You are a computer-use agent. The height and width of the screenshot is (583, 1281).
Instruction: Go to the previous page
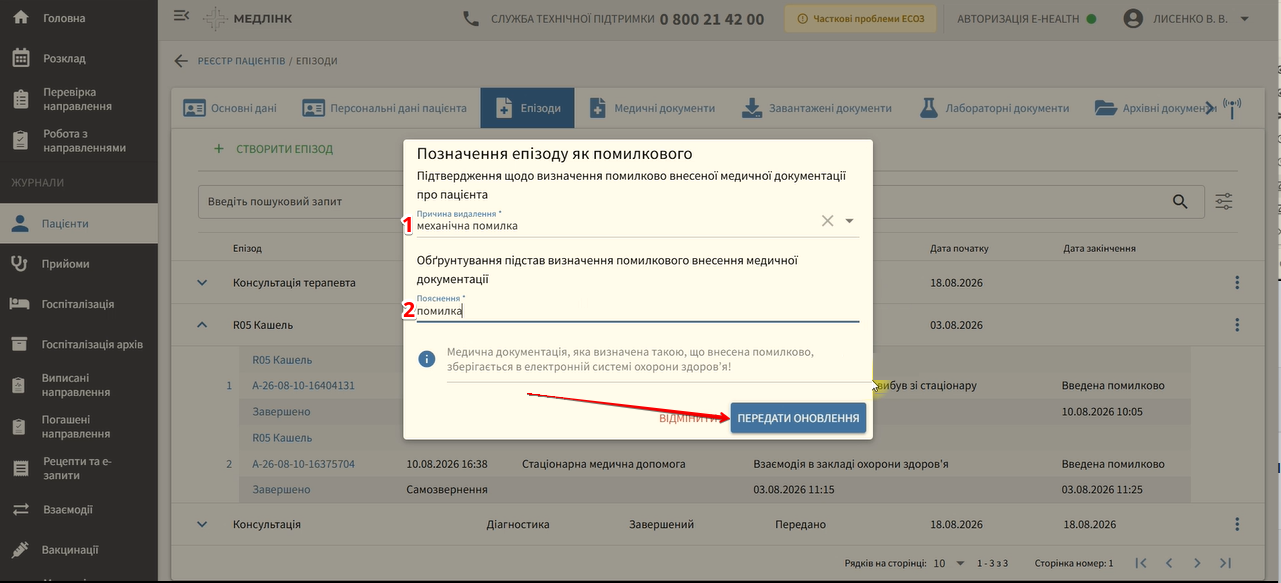tap(1169, 563)
